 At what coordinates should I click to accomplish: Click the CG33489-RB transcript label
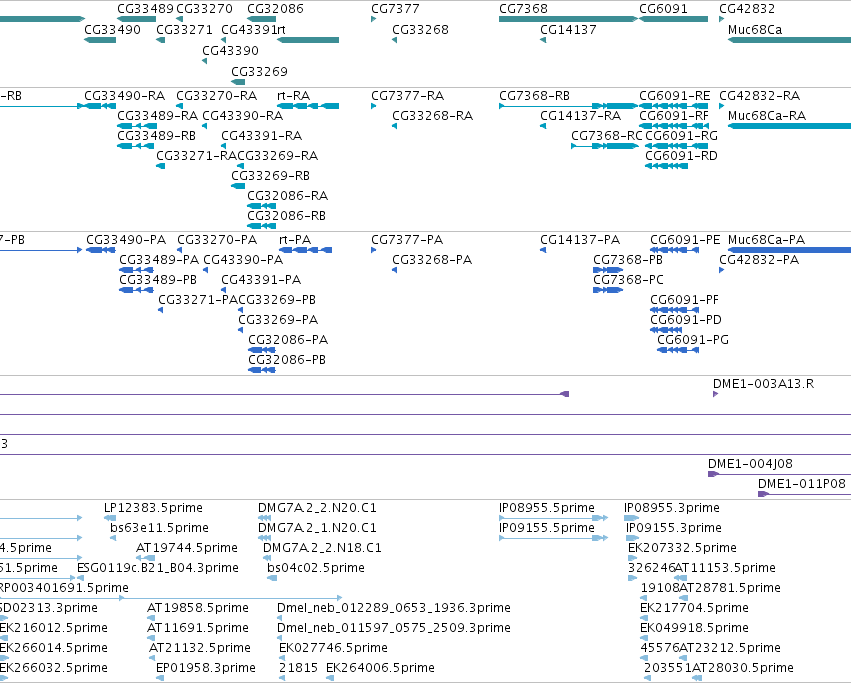click(x=156, y=136)
